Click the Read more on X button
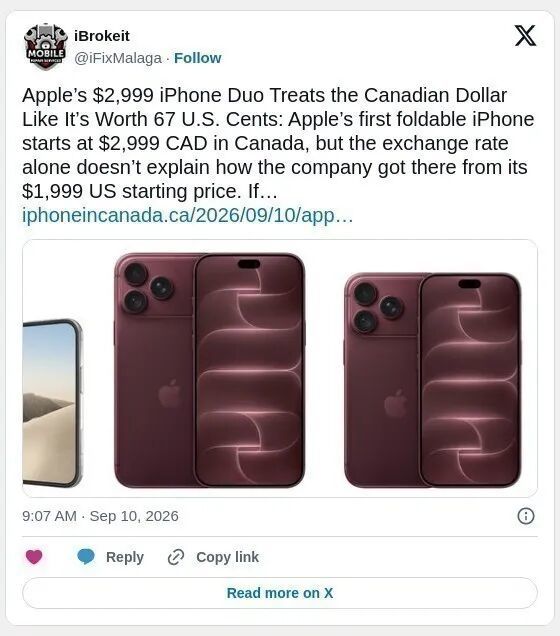 (280, 593)
